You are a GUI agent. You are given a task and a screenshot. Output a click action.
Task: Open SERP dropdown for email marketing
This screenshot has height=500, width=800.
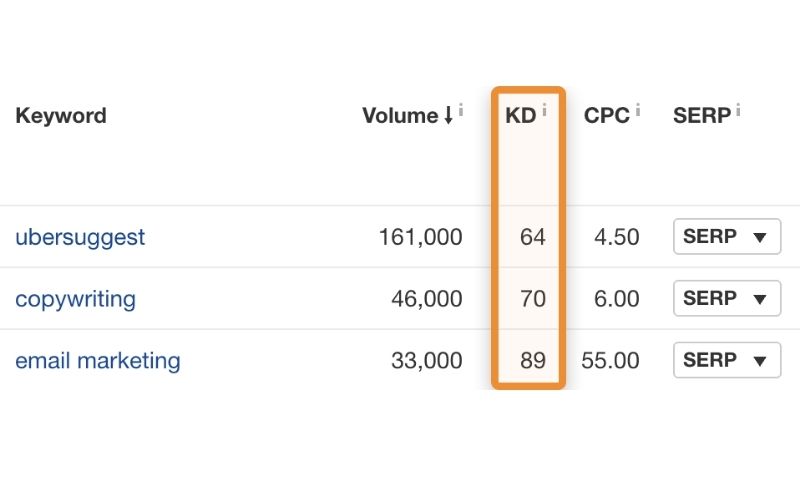tap(727, 360)
